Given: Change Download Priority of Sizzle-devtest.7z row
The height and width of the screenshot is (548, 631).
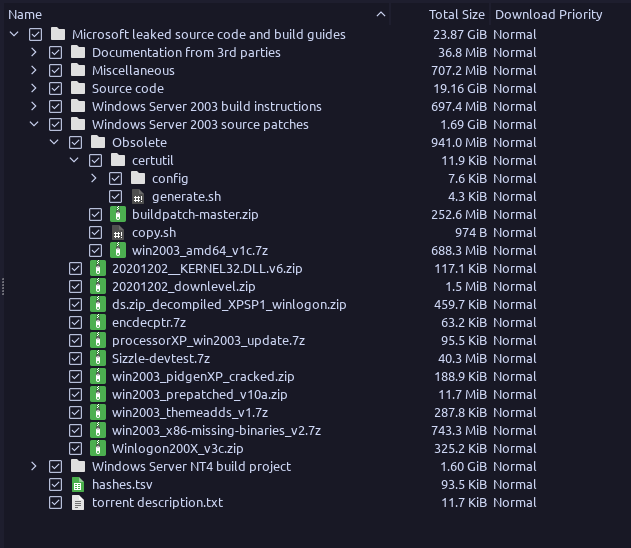Looking at the screenshot, I should [x=515, y=358].
